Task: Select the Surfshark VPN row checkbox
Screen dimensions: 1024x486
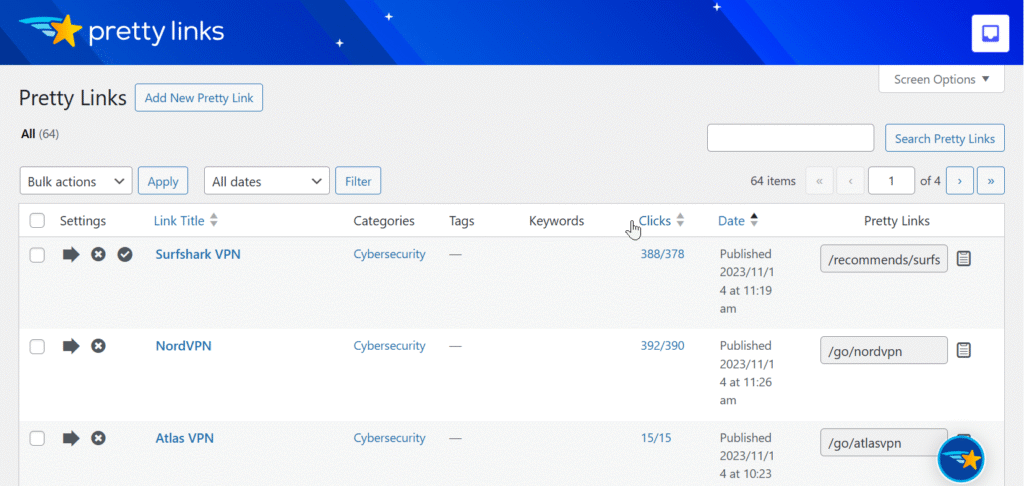Action: pos(37,255)
